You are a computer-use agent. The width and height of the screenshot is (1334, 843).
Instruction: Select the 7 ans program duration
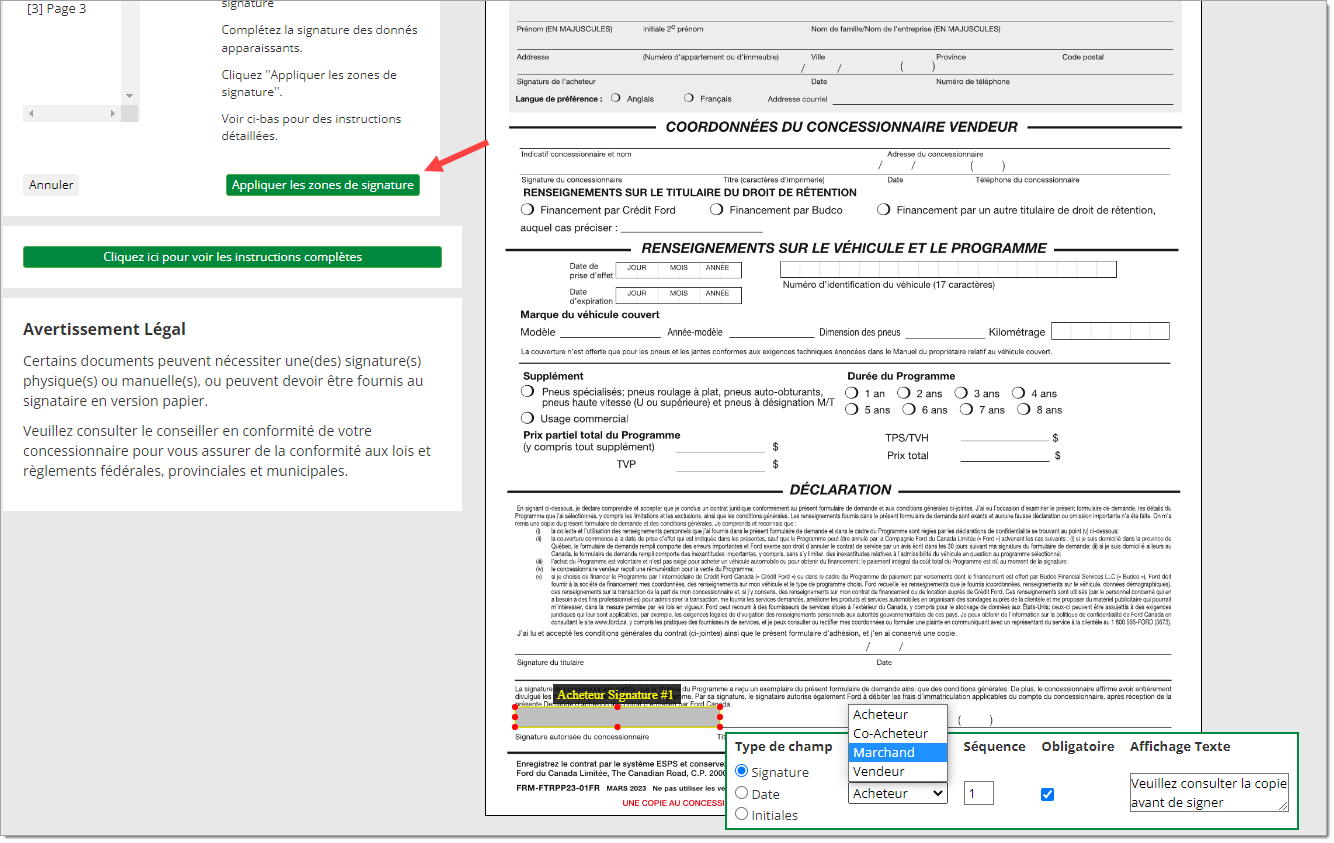point(966,409)
